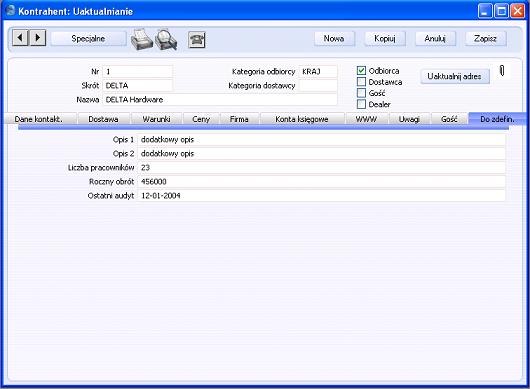
Task: Click the Anuluj button
Action: point(435,39)
